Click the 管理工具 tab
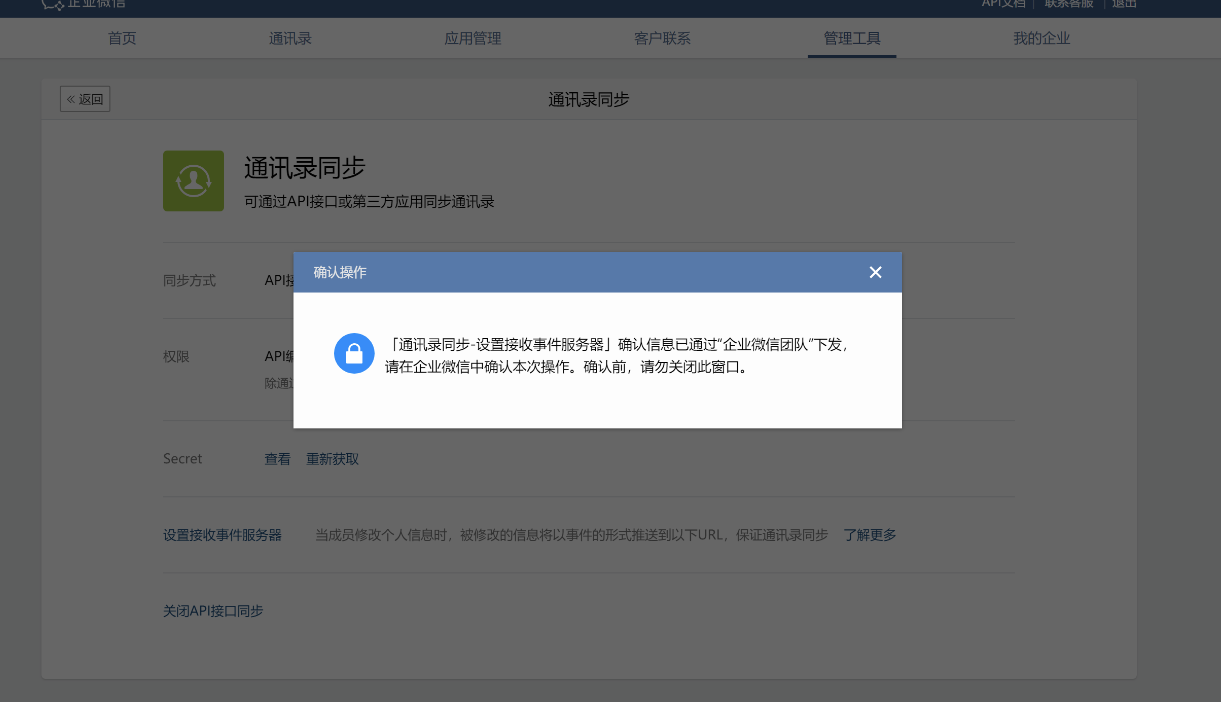 point(852,39)
